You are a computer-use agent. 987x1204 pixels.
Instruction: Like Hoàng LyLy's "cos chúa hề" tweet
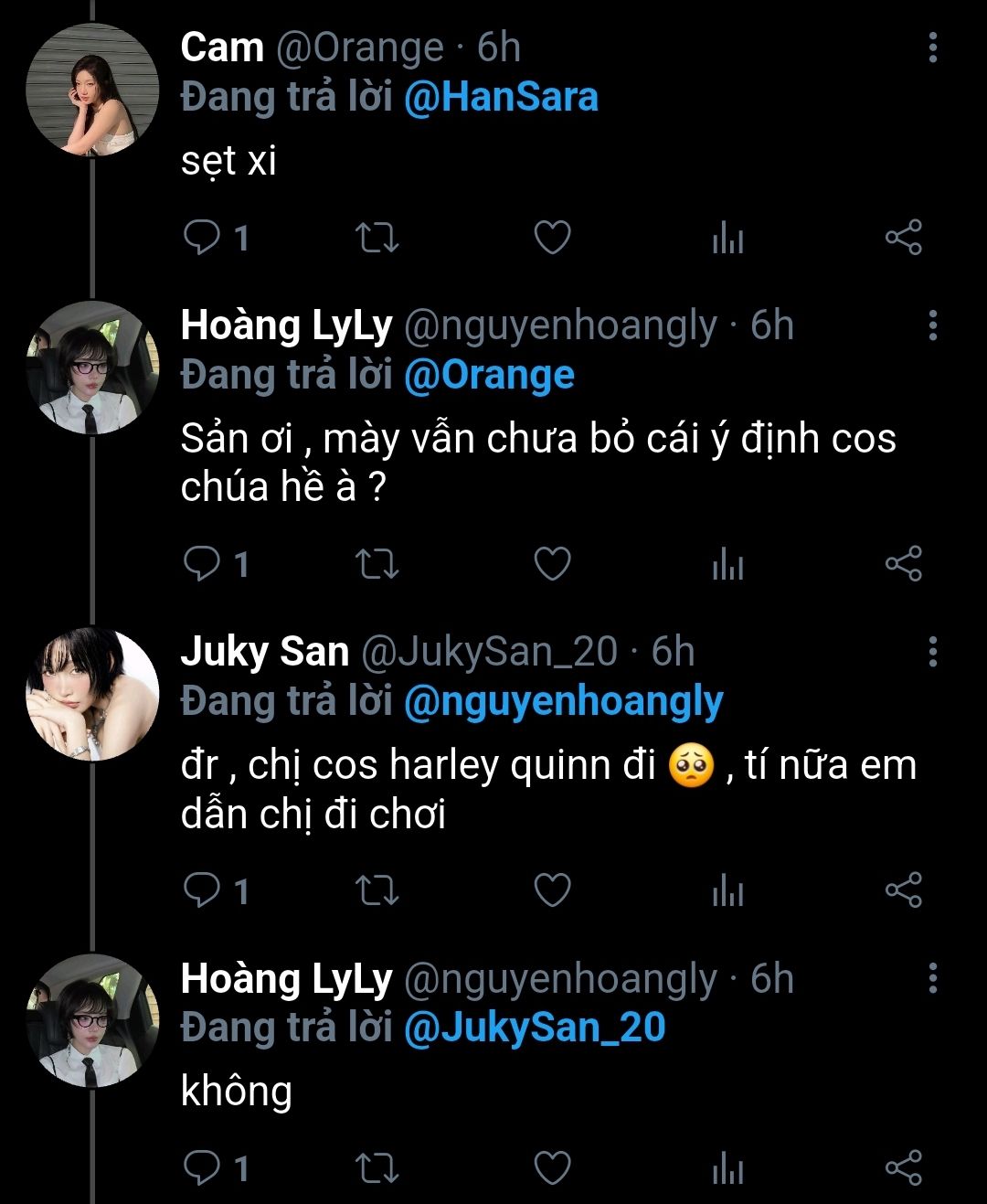552,564
